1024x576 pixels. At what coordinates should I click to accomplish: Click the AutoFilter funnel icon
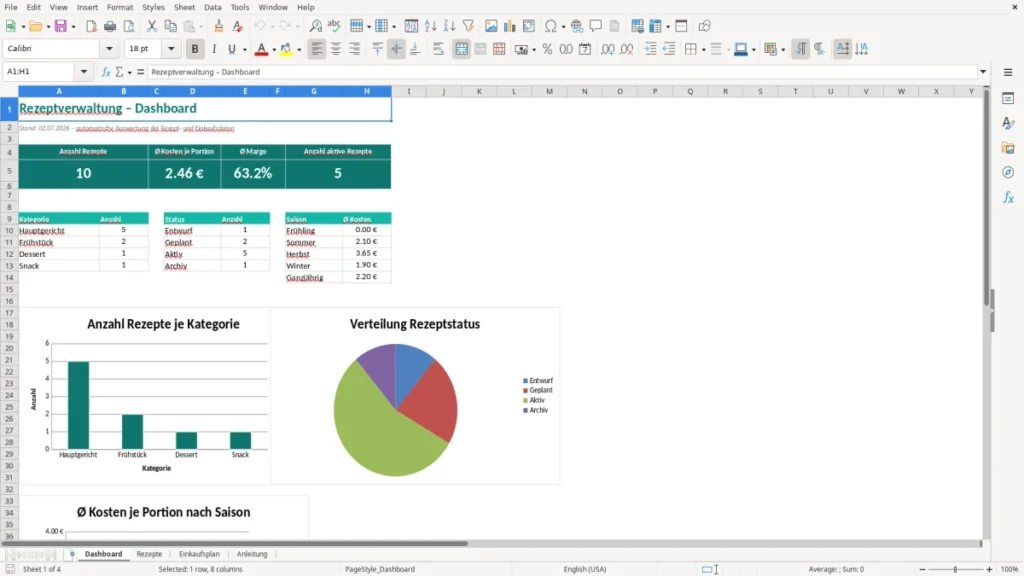pos(468,26)
